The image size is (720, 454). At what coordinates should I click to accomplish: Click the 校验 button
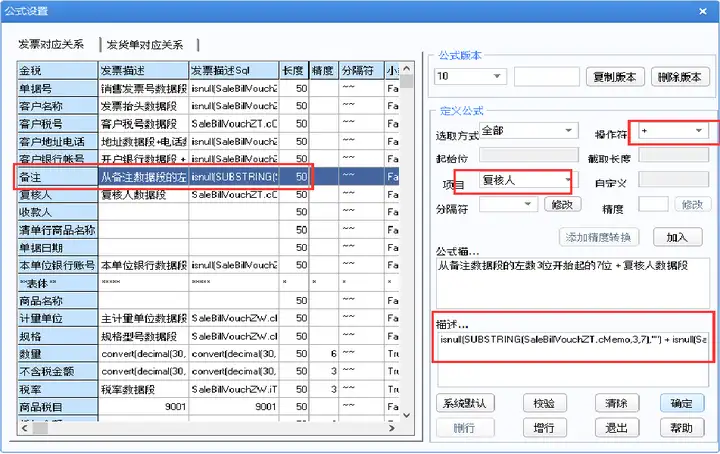point(545,404)
